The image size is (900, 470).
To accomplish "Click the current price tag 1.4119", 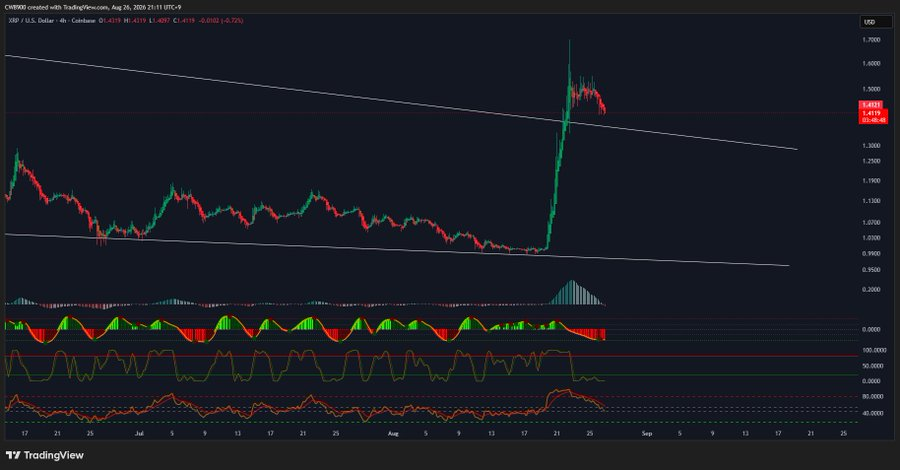I will [872, 113].
